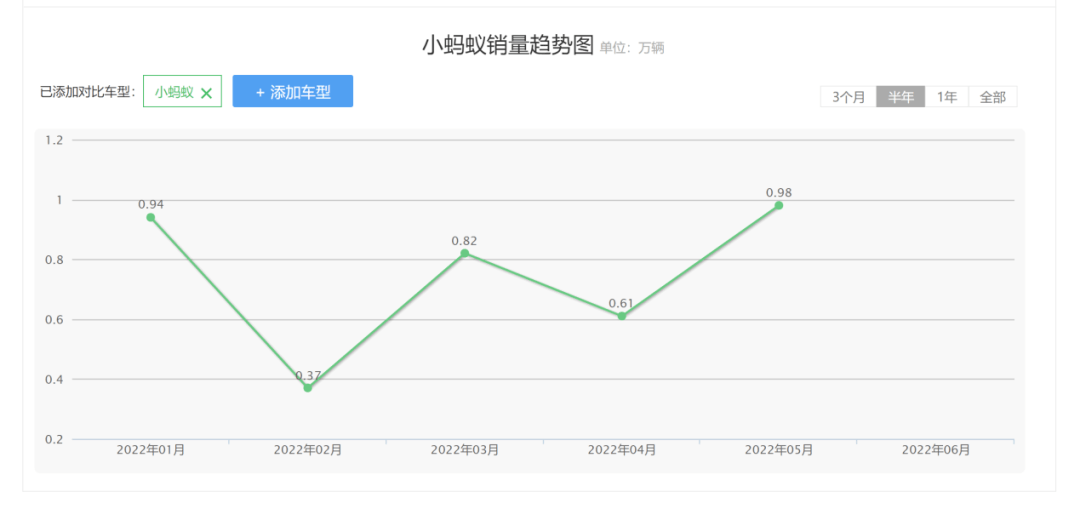Switch to the 3个月 time range
This screenshot has height=509, width=1080.
(848, 97)
